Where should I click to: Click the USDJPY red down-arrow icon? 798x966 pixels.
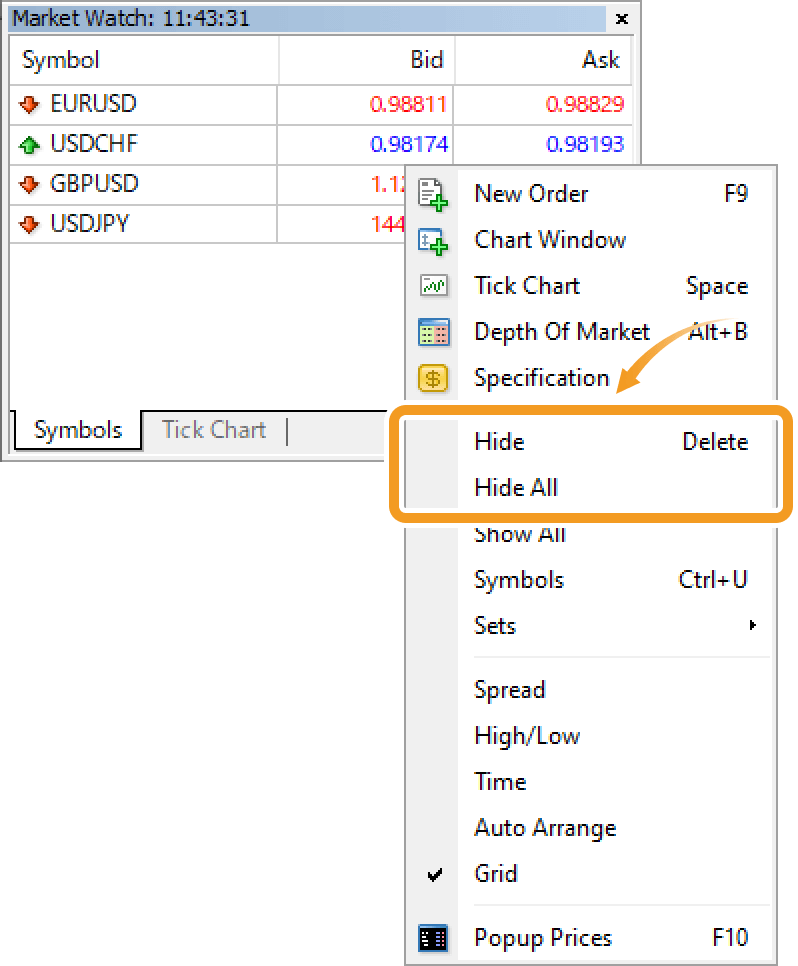pyautogui.click(x=29, y=224)
